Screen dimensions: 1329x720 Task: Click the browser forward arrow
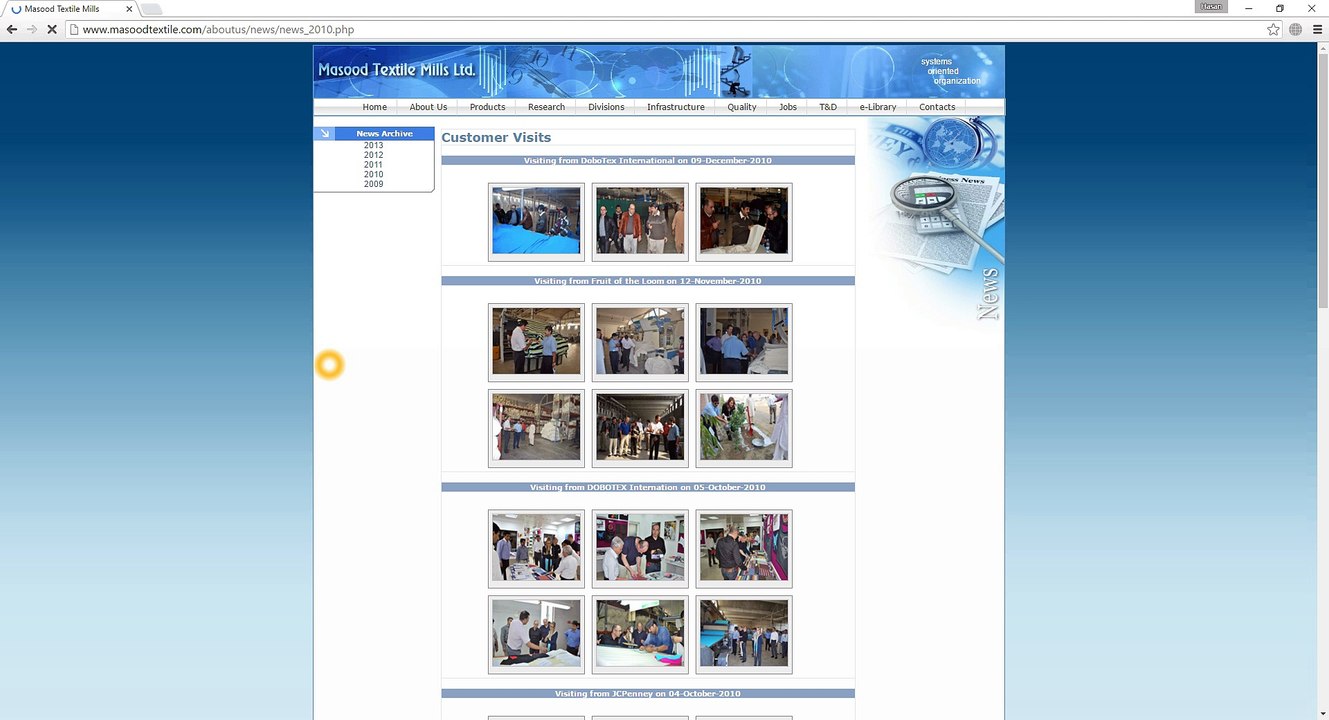pyautogui.click(x=32, y=29)
